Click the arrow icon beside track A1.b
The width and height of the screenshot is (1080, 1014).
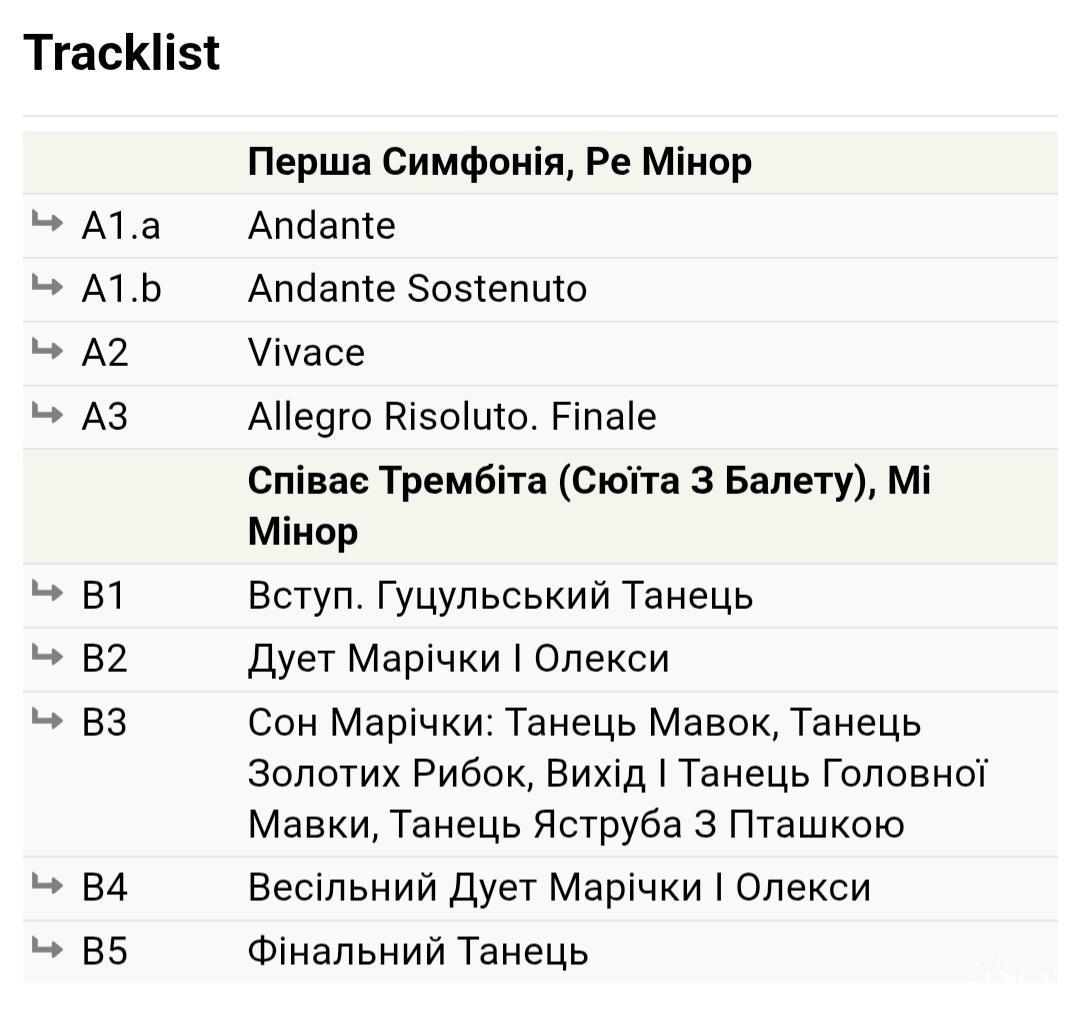click(47, 285)
